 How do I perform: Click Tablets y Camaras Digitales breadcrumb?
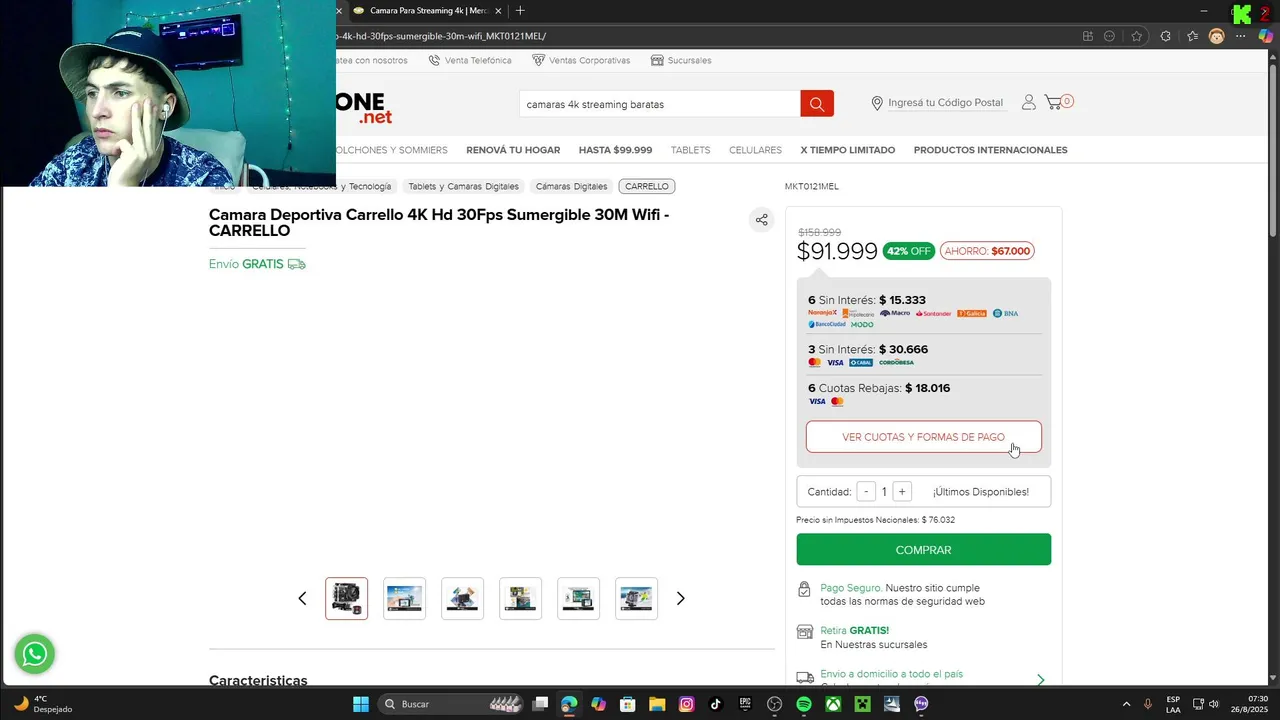click(x=463, y=186)
